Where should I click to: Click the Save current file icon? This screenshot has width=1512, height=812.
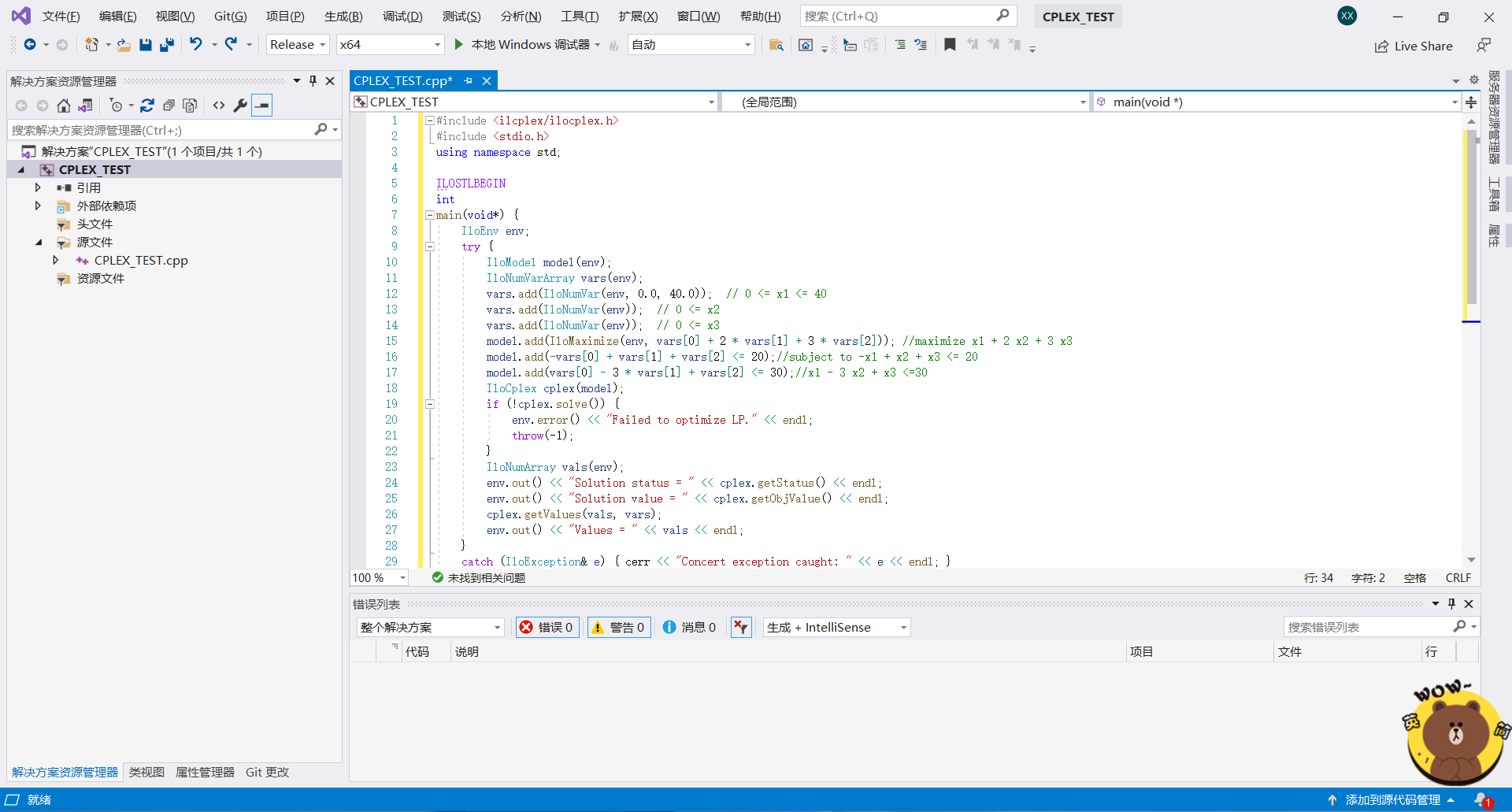tap(145, 45)
